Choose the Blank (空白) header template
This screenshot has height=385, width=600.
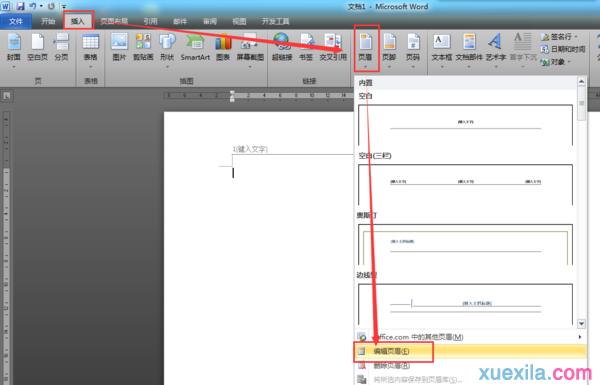(x=465, y=125)
